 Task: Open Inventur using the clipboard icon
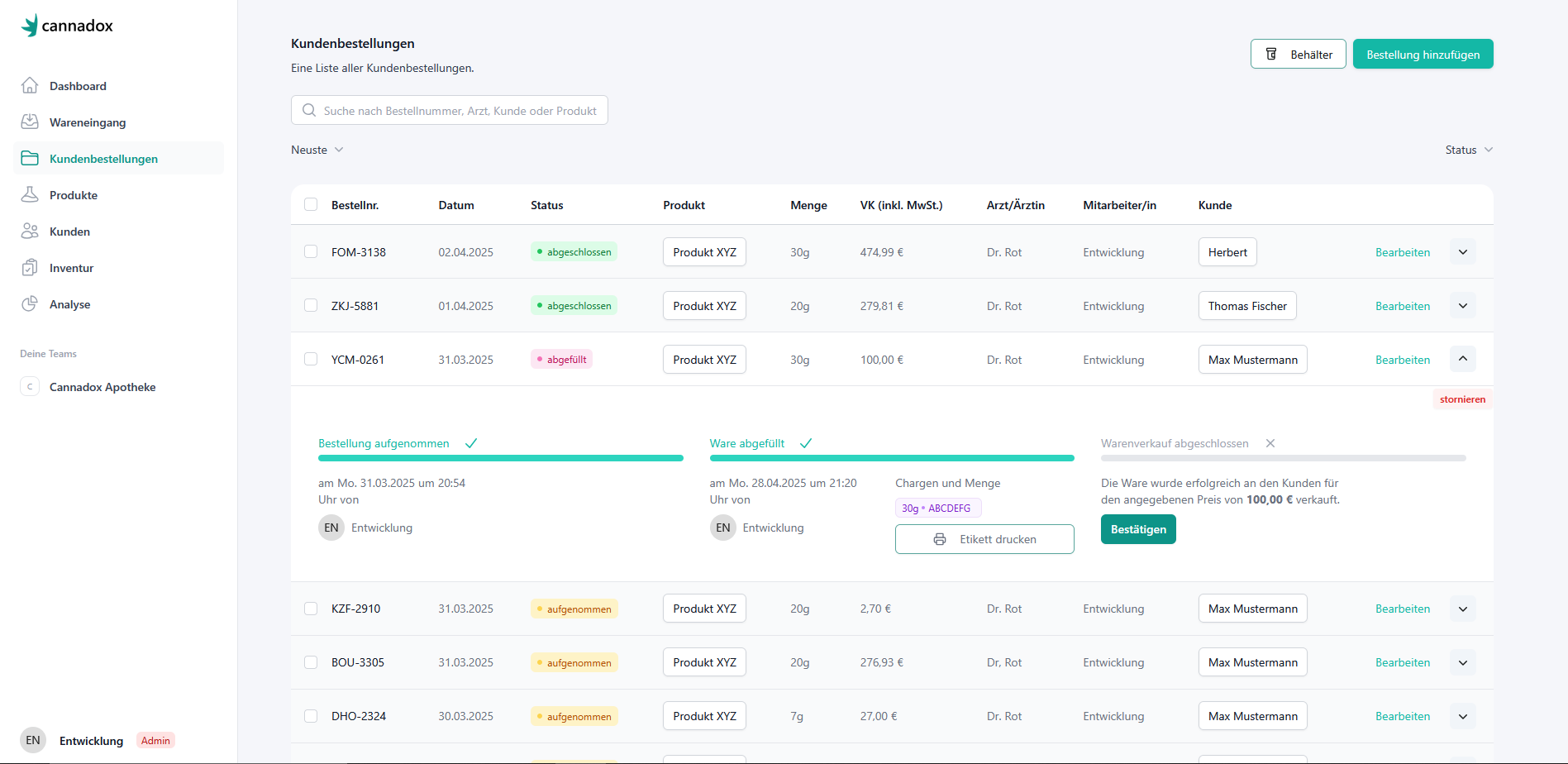(30, 267)
